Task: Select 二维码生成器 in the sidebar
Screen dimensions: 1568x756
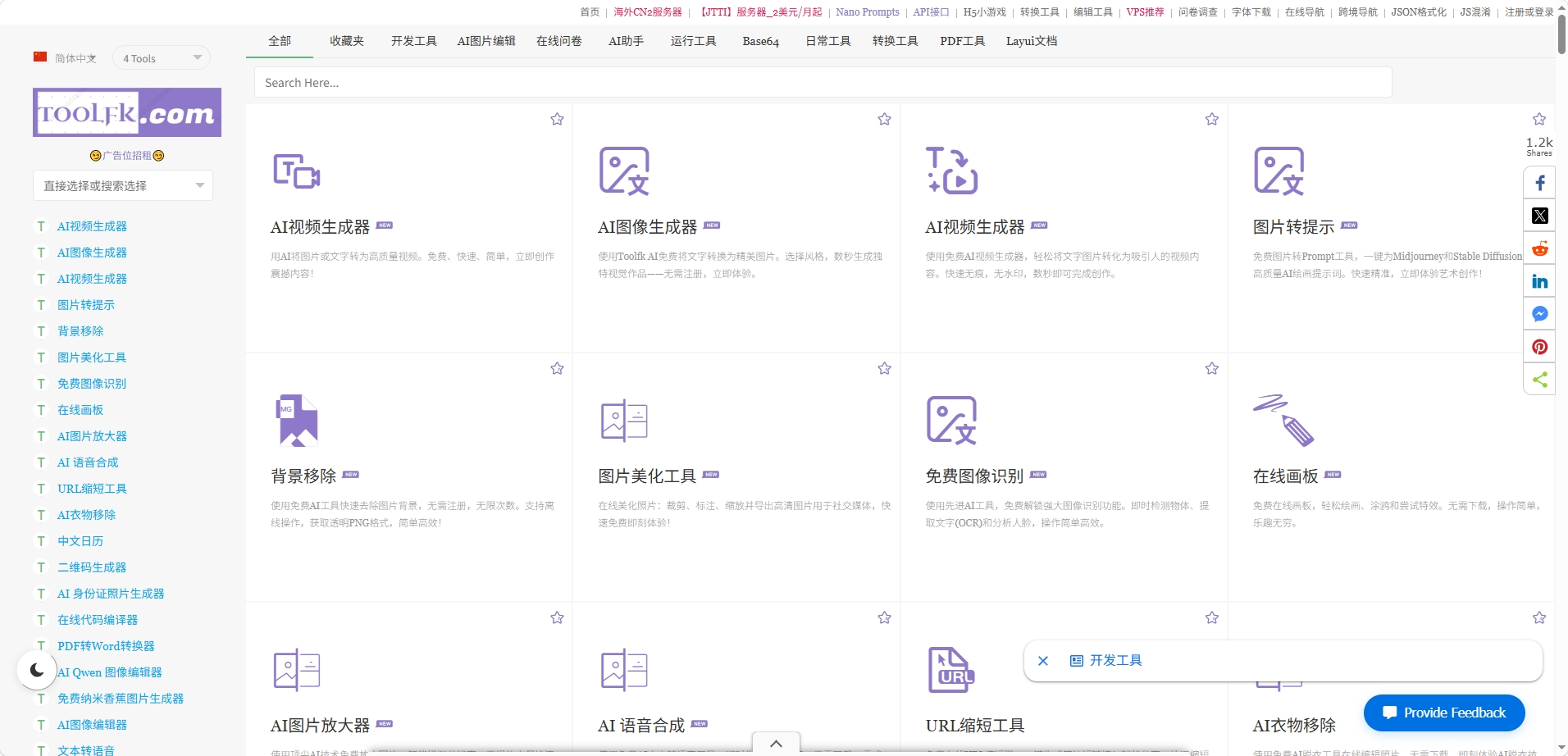Action: (92, 567)
